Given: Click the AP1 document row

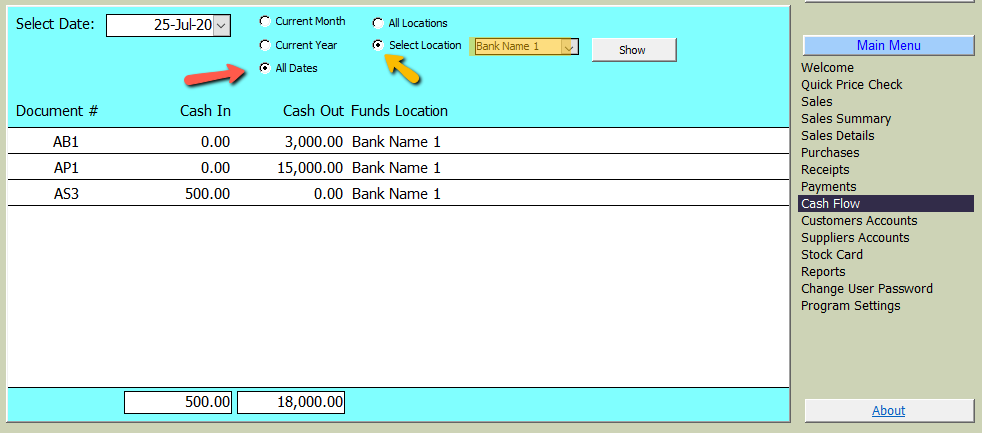Looking at the screenshot, I should 66,168.
